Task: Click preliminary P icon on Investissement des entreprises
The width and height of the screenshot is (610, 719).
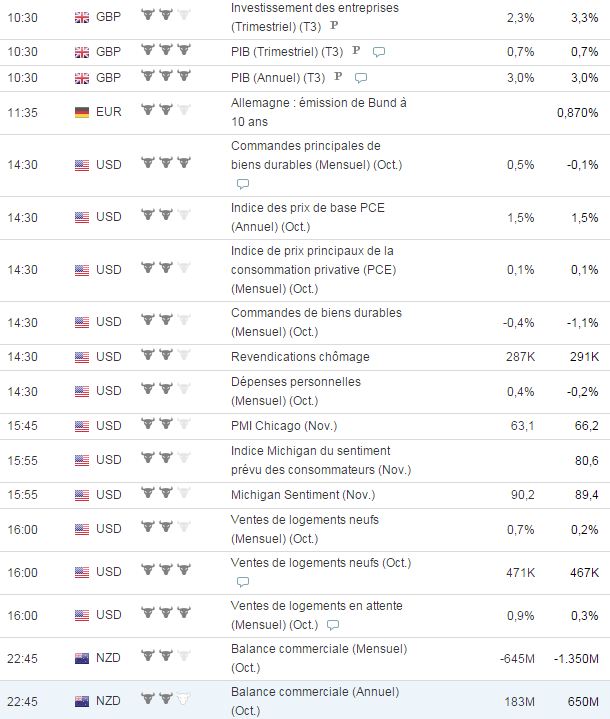Action: coord(334,26)
